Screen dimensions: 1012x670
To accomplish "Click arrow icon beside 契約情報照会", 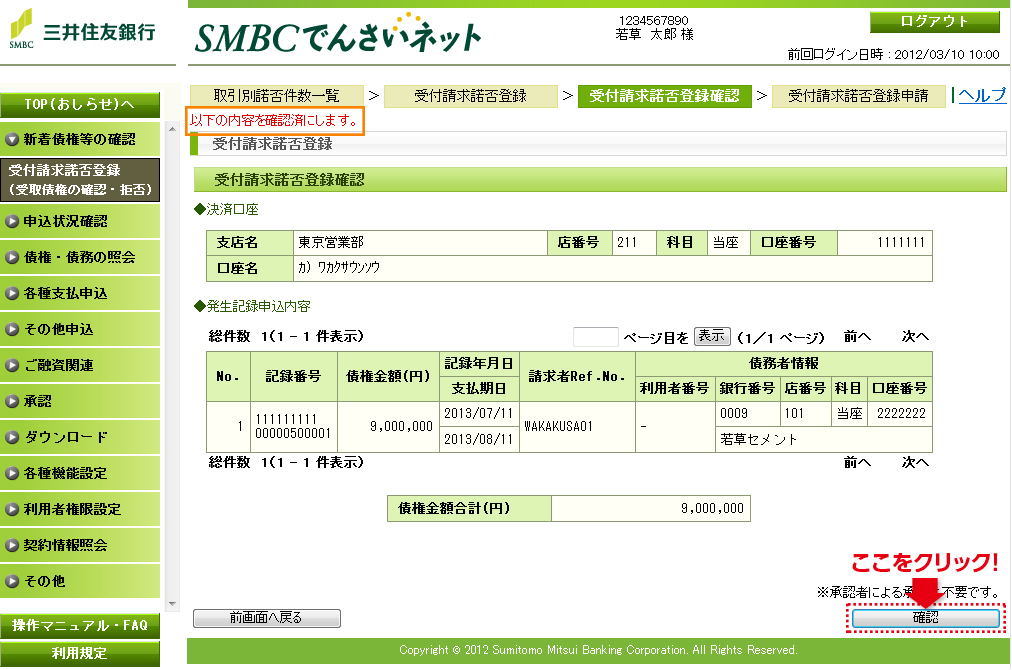I will [x=12, y=545].
